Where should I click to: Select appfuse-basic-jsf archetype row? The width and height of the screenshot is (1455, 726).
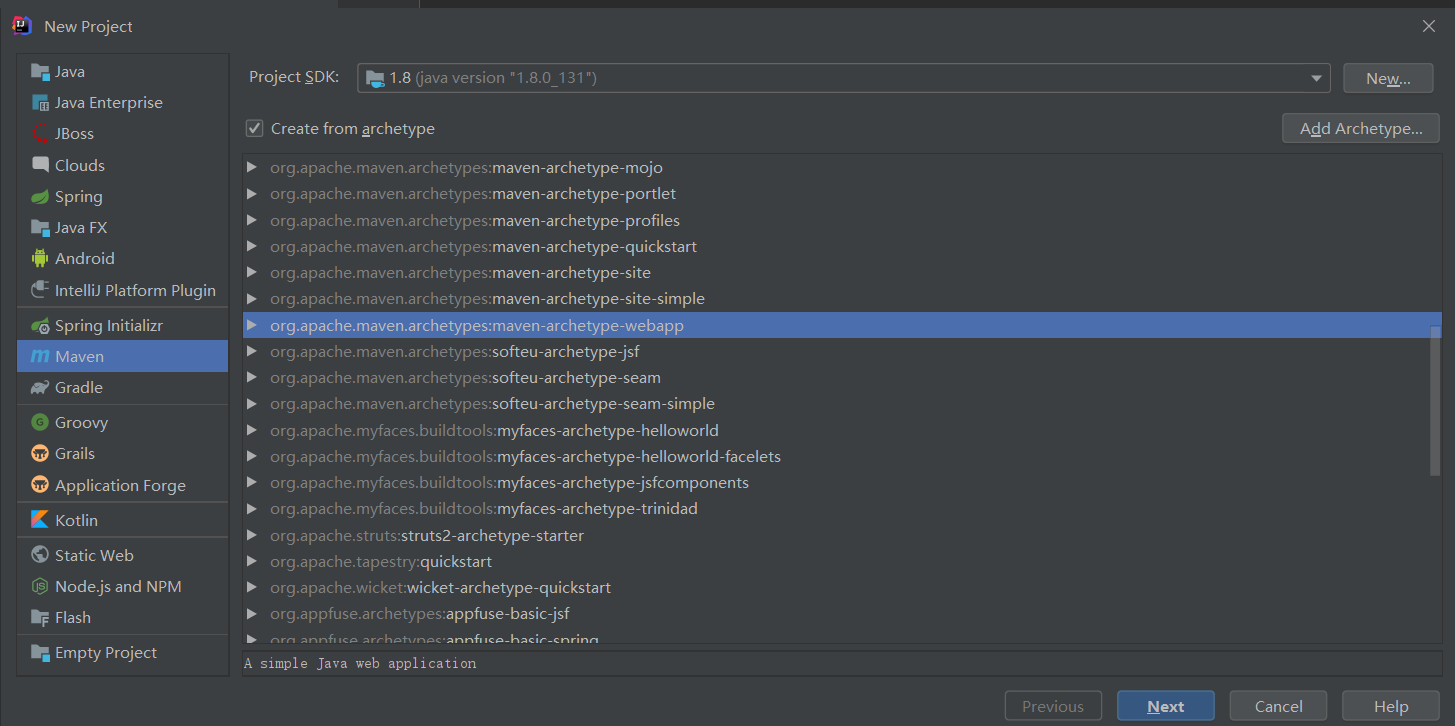click(x=842, y=613)
